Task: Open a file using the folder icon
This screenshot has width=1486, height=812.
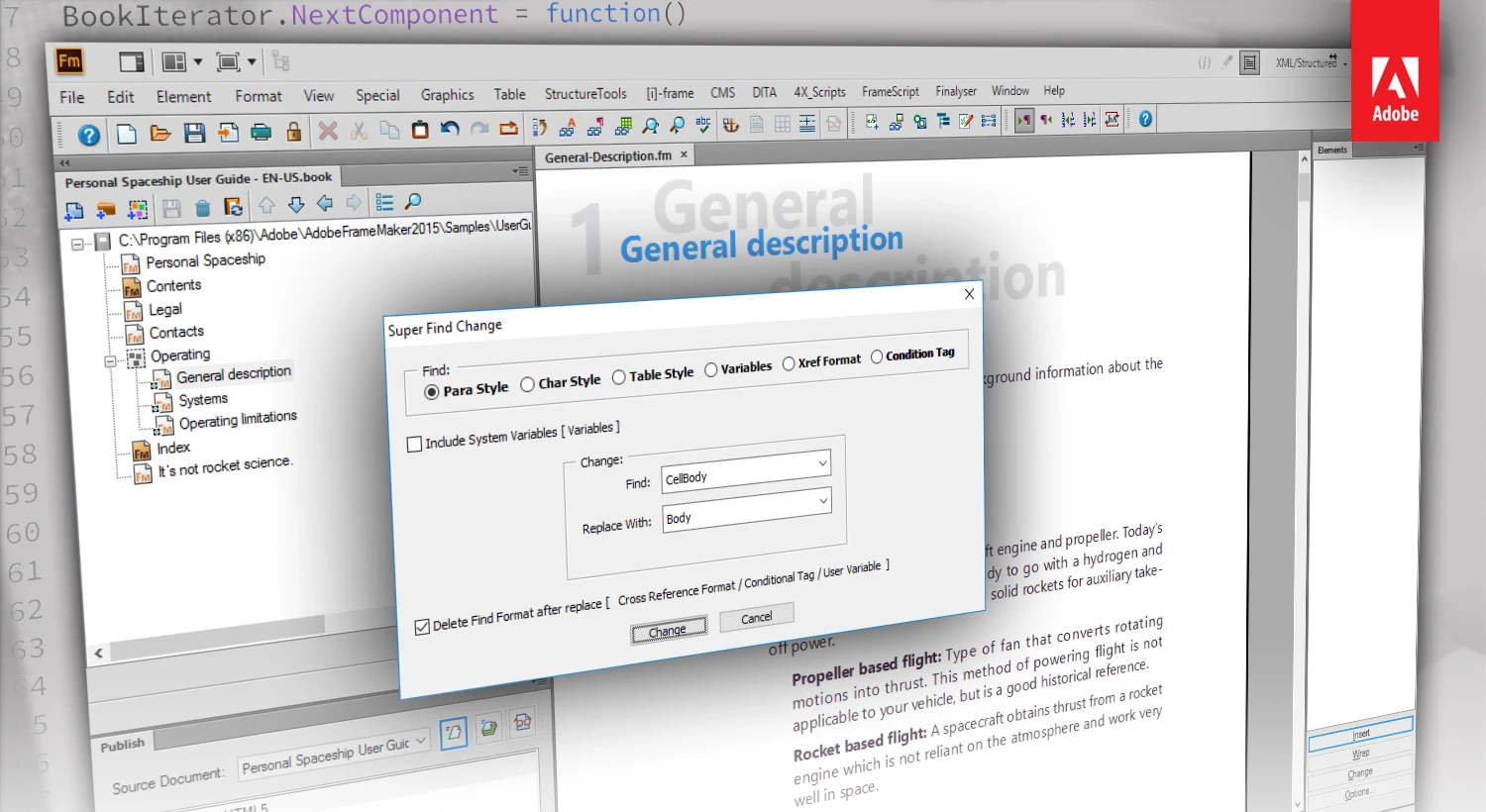Action: (160, 133)
